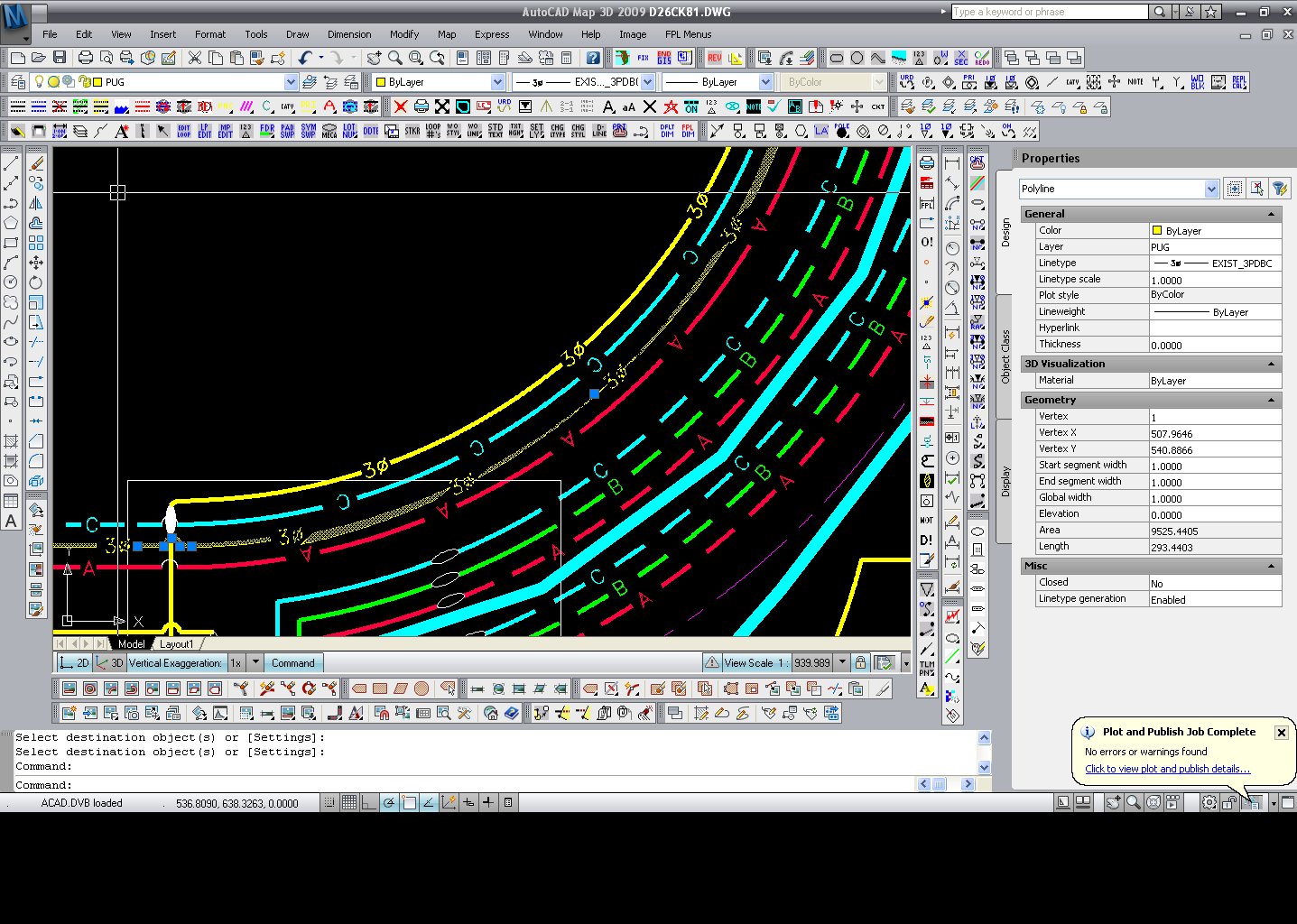This screenshot has width=1297, height=924.
Task: Open a drawing with the Open folder icon
Action: [x=38, y=58]
